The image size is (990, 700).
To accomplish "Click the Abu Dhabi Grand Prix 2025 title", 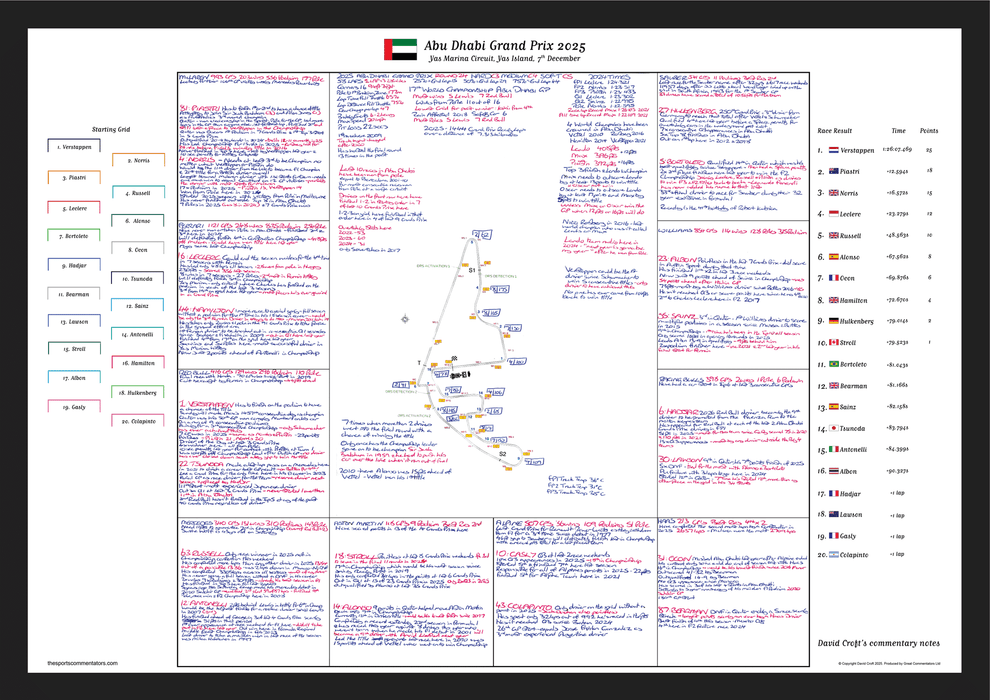I will 494,46.
